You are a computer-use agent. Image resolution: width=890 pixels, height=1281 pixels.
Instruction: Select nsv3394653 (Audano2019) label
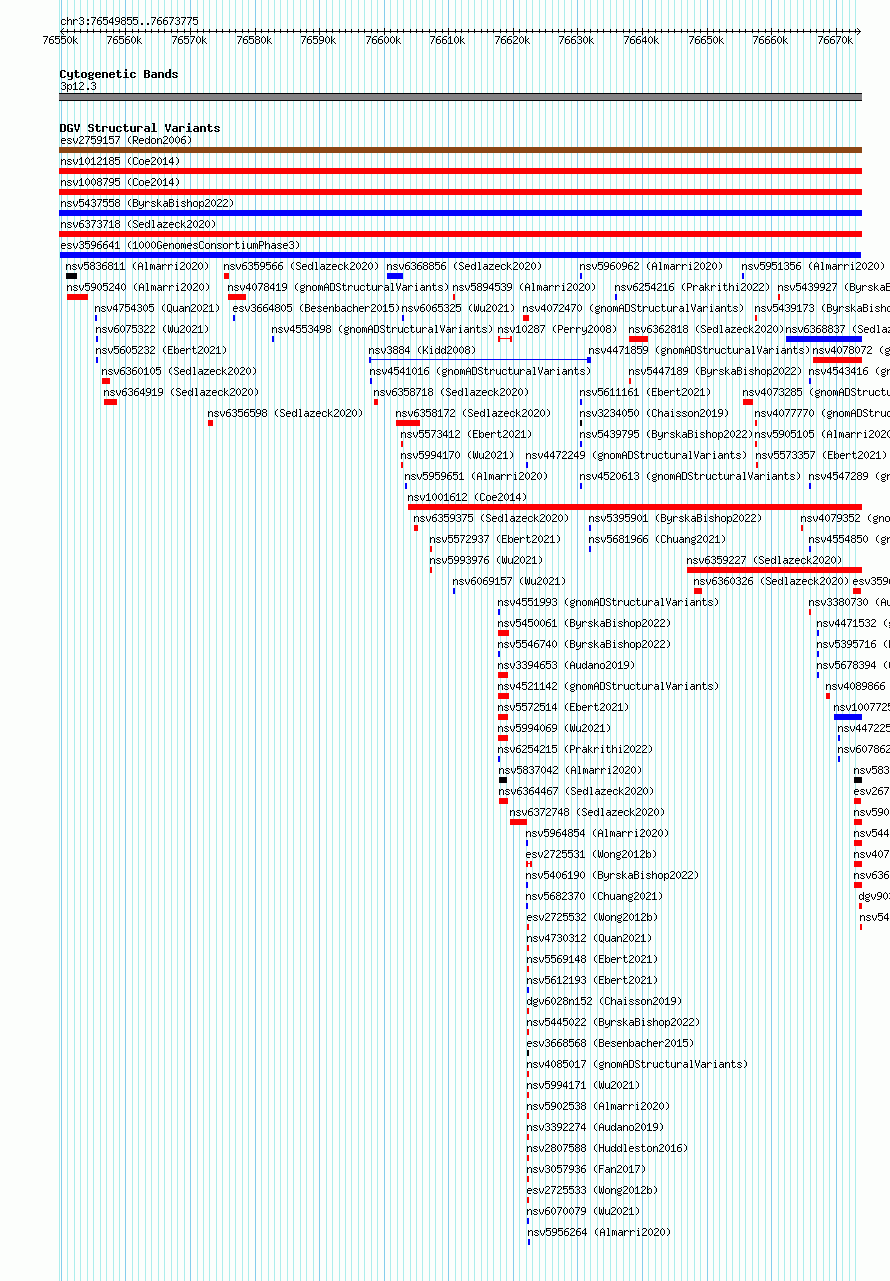(x=566, y=665)
